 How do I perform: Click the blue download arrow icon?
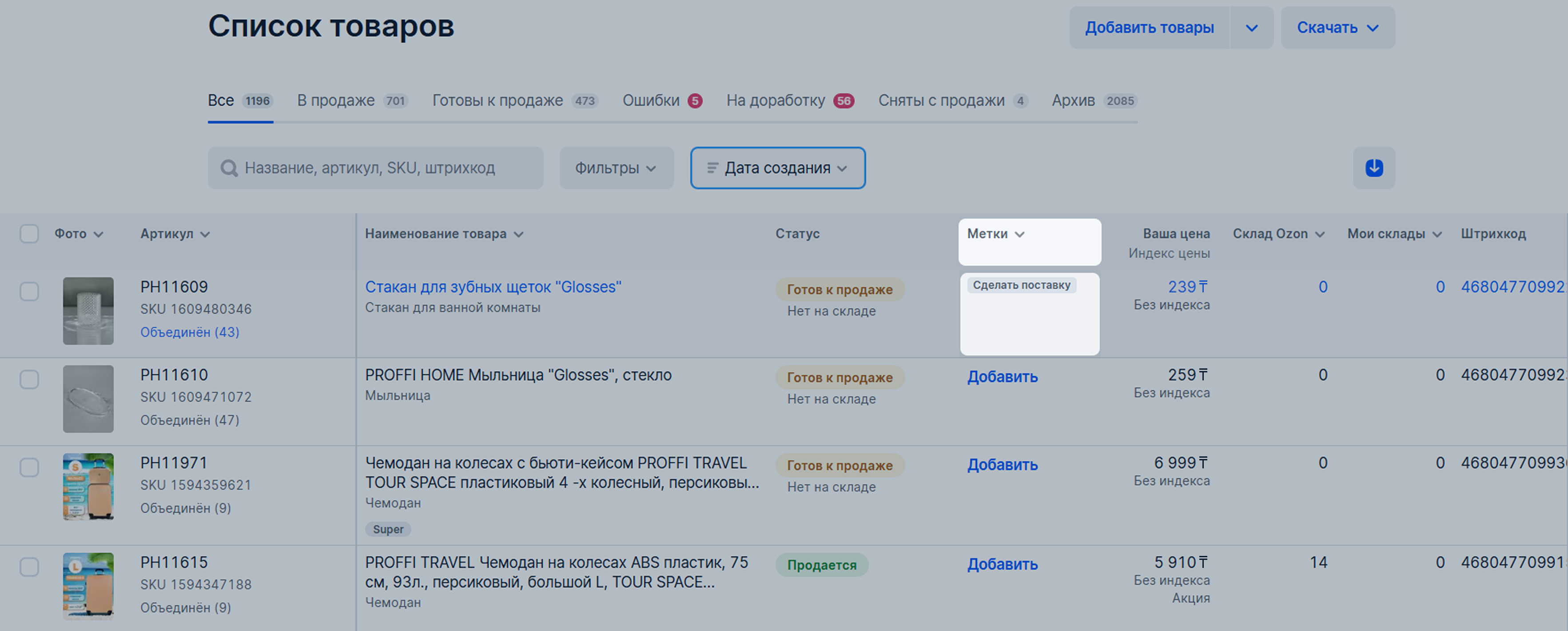coord(1374,168)
